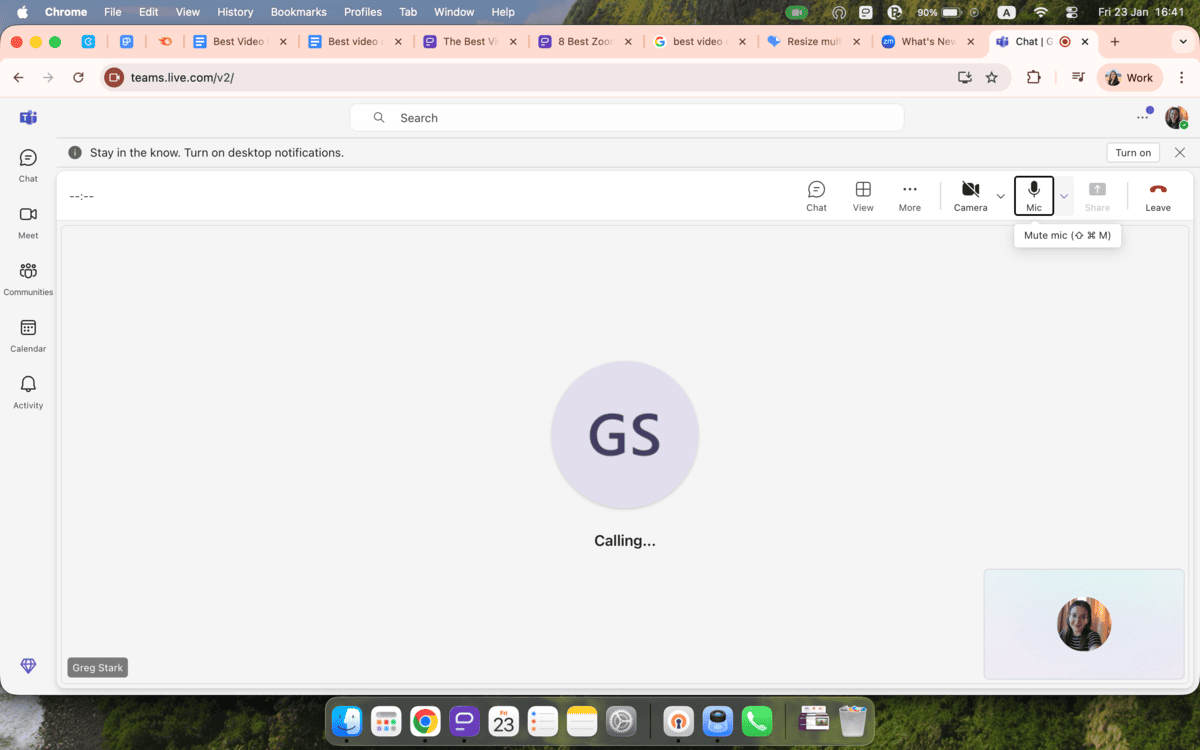Open the in-call Chat panel
This screenshot has height=750, width=1200.
pos(816,195)
